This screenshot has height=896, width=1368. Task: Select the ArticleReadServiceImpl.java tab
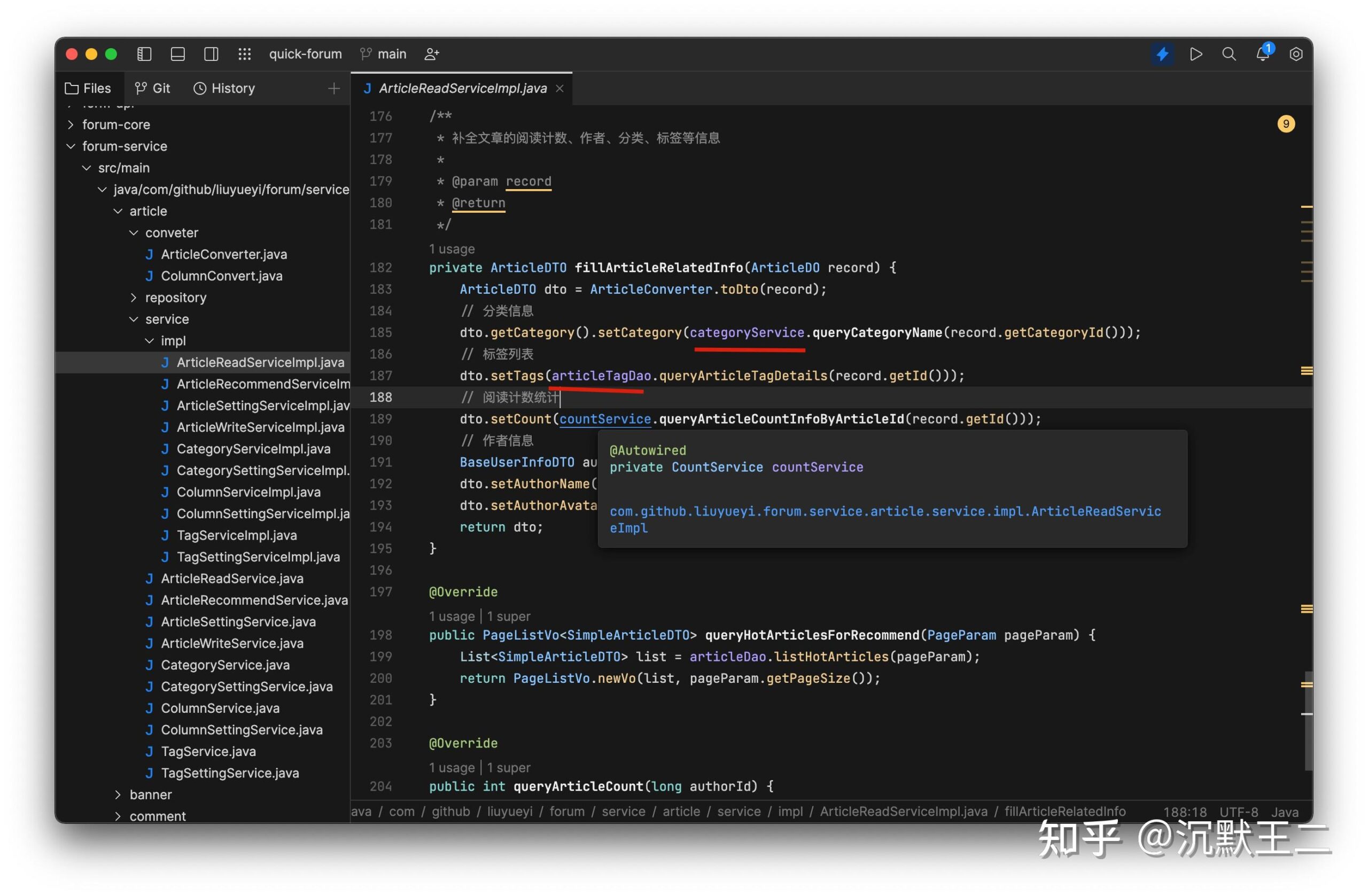pos(462,87)
